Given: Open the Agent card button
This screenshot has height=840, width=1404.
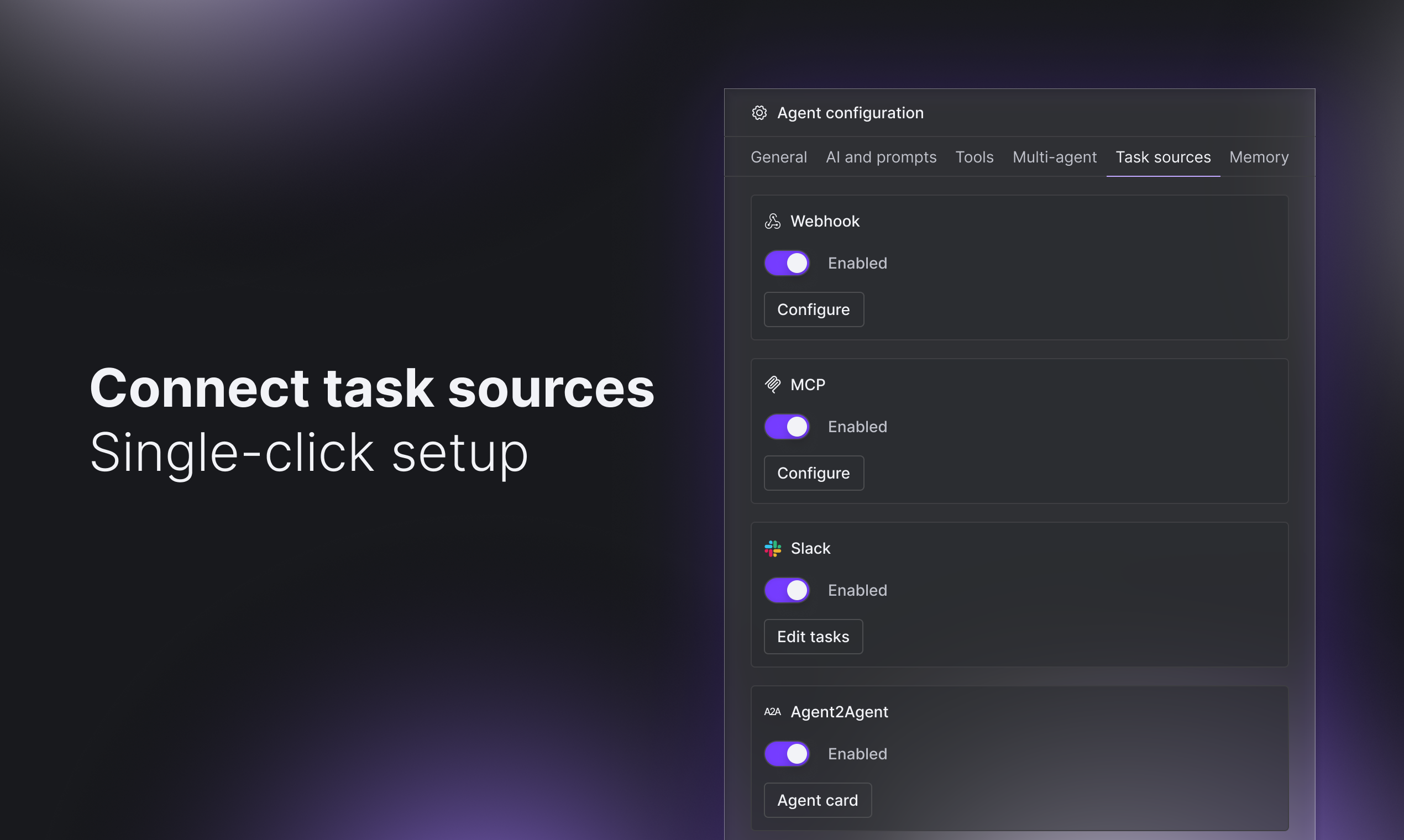Looking at the screenshot, I should point(818,800).
